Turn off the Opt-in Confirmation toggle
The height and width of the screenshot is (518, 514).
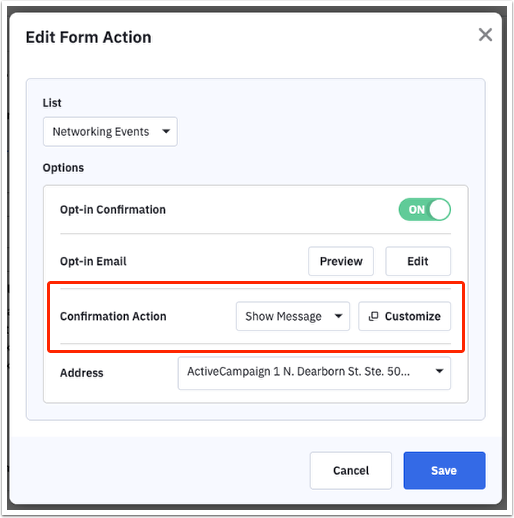click(x=425, y=210)
